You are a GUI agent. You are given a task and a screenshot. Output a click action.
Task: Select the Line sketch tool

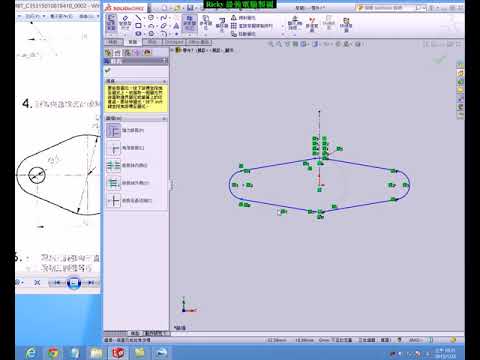click(x=138, y=18)
